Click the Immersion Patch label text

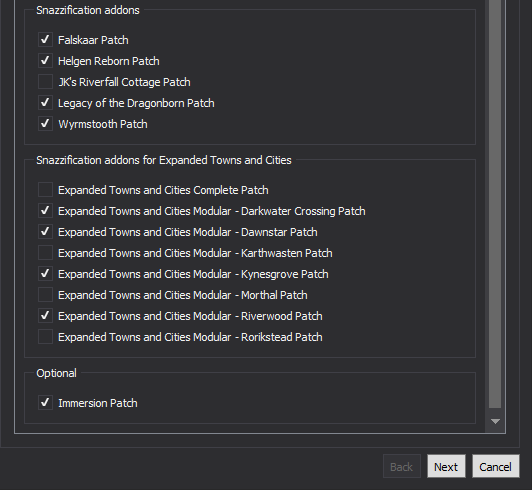pyautogui.click(x=98, y=403)
